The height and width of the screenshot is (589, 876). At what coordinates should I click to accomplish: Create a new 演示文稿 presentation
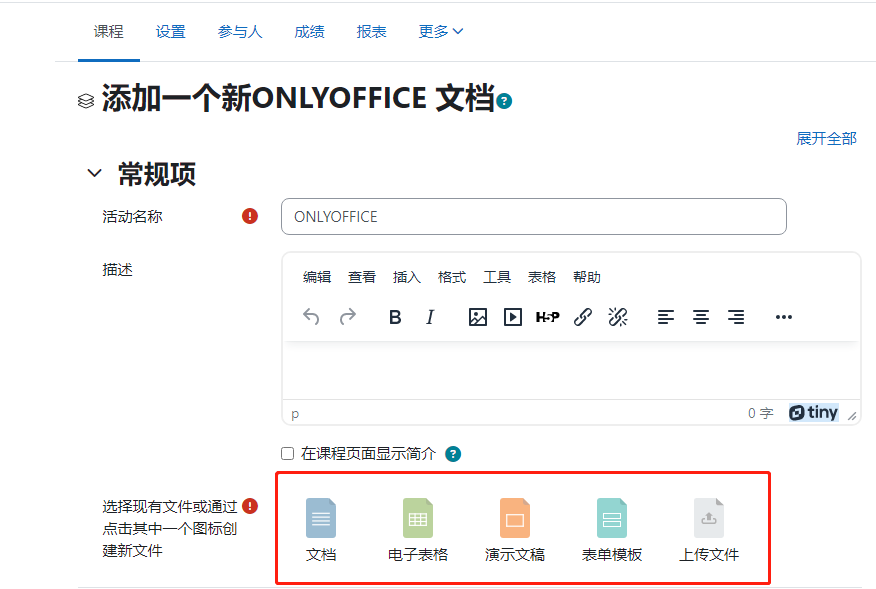(x=515, y=529)
